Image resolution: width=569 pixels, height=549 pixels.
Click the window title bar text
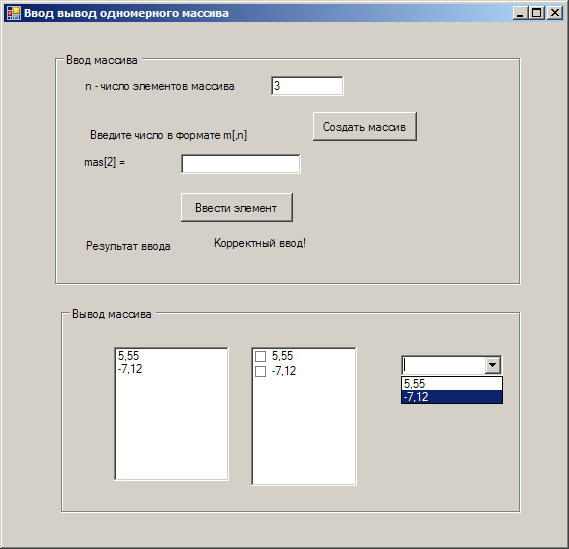pos(126,13)
